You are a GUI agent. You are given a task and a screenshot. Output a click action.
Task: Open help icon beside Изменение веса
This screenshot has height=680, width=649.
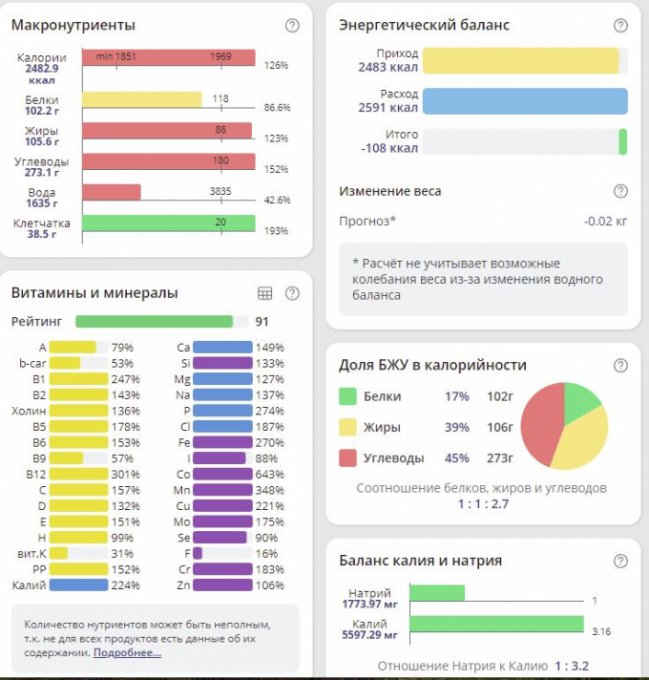coord(620,191)
